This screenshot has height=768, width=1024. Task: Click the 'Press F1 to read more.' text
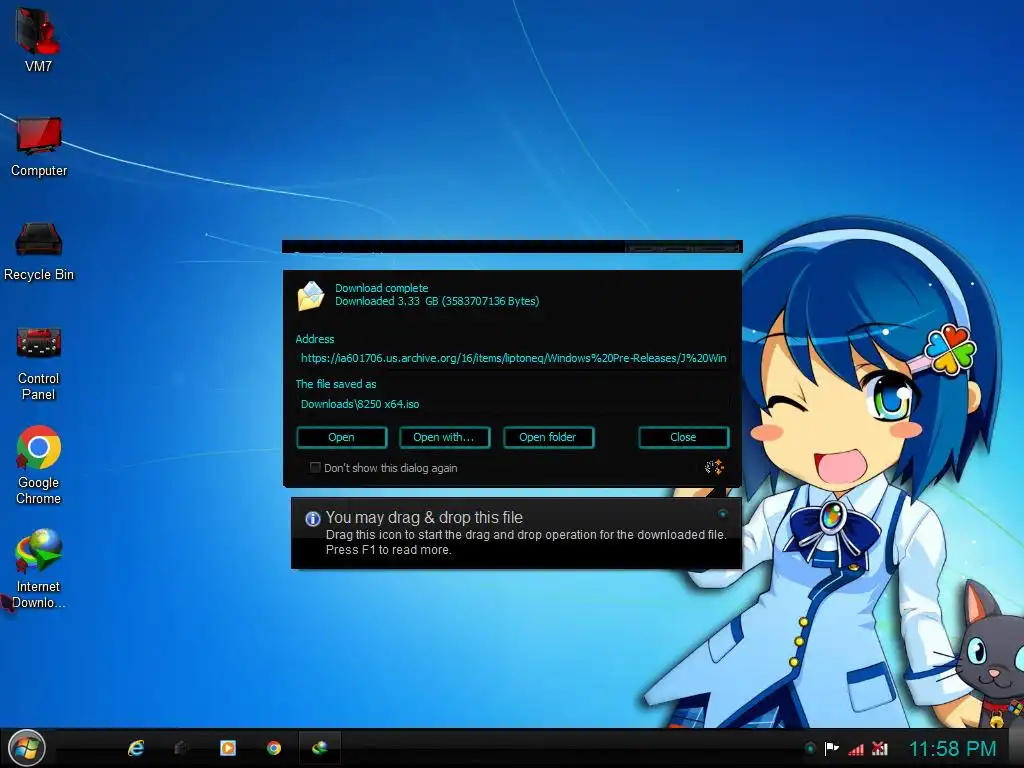[x=389, y=550]
